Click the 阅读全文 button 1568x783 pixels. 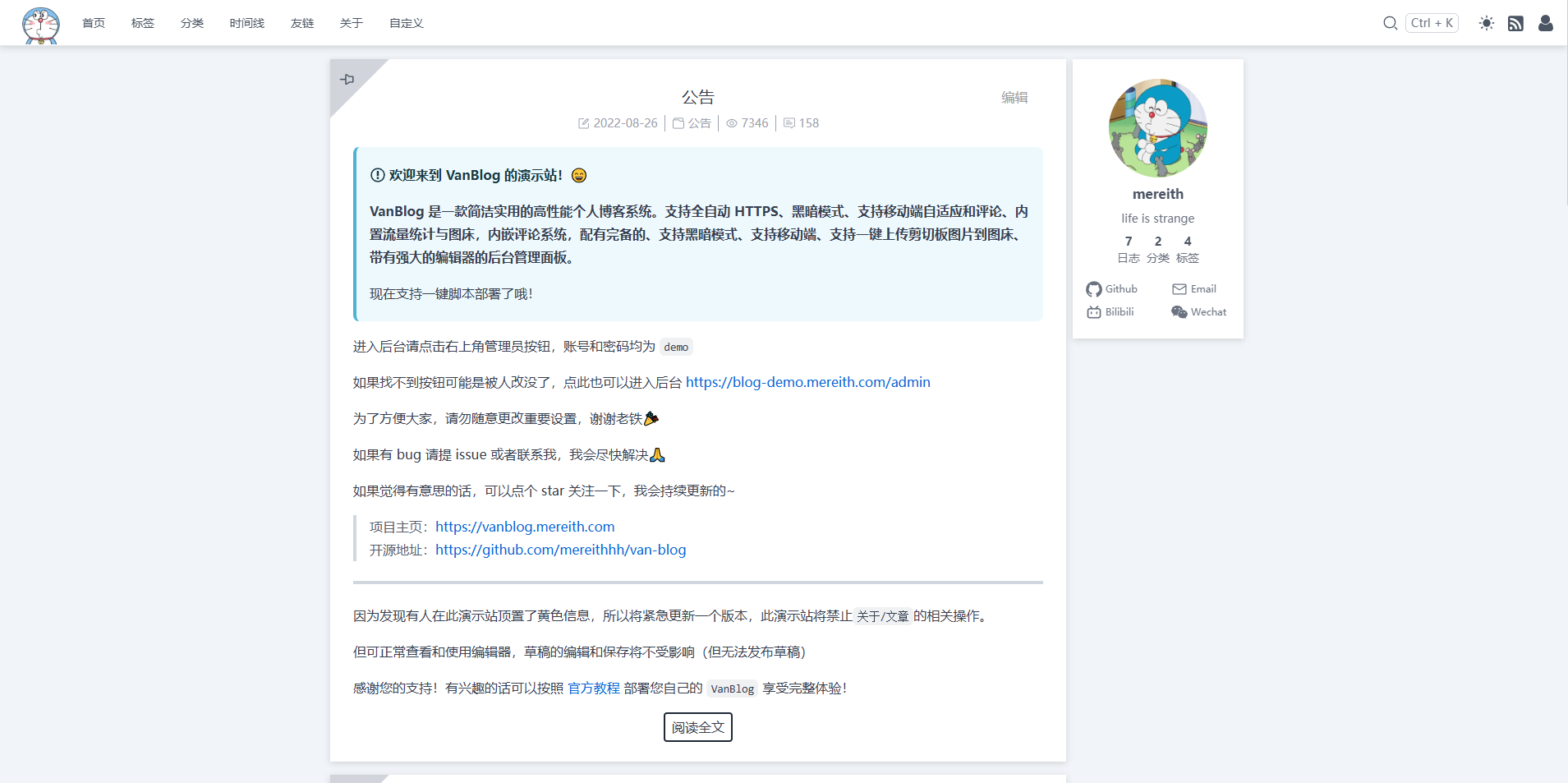pyautogui.click(x=697, y=727)
